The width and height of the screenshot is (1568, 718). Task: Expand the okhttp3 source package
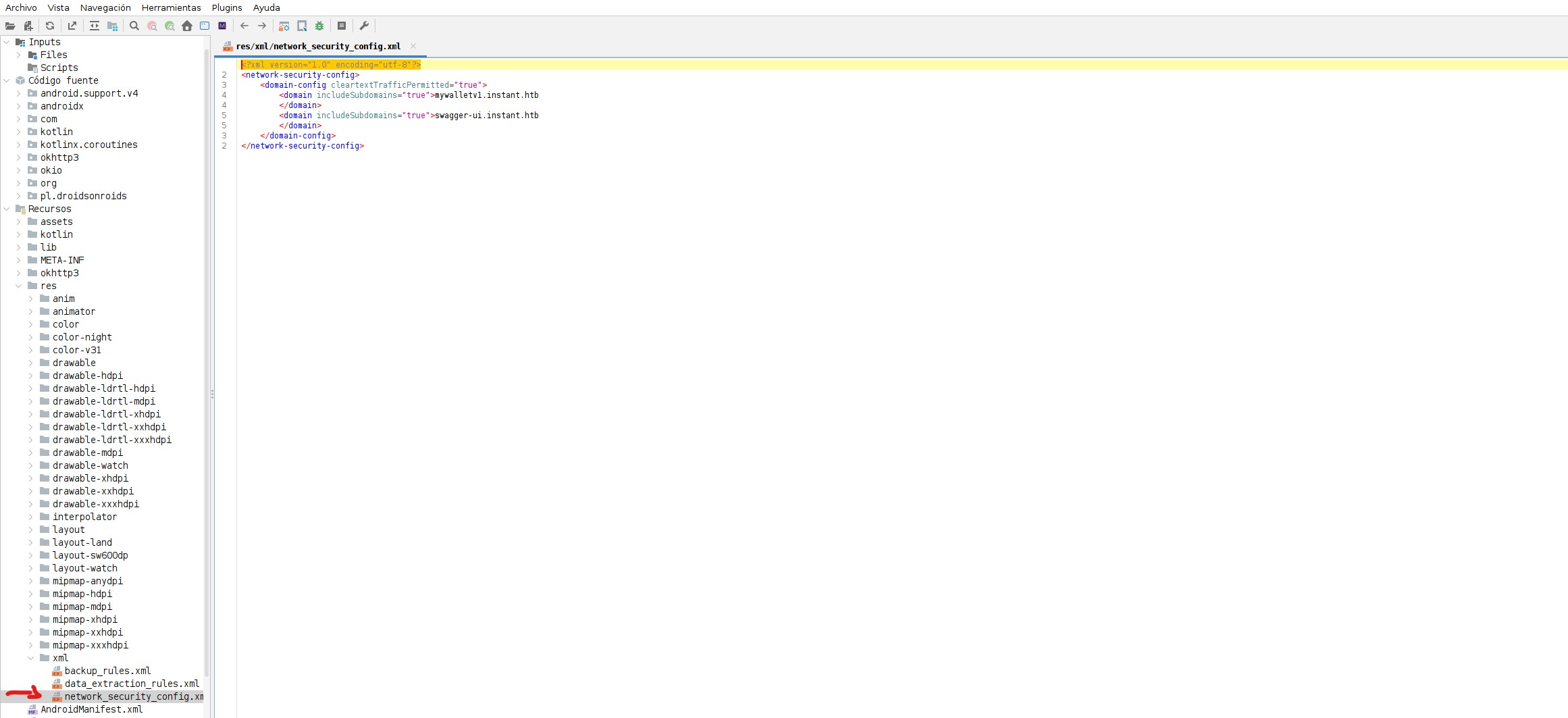(x=19, y=157)
